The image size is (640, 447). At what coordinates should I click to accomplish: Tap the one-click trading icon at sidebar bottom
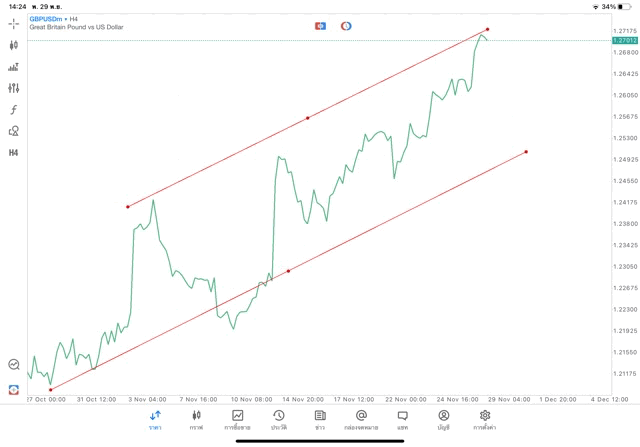(14, 389)
